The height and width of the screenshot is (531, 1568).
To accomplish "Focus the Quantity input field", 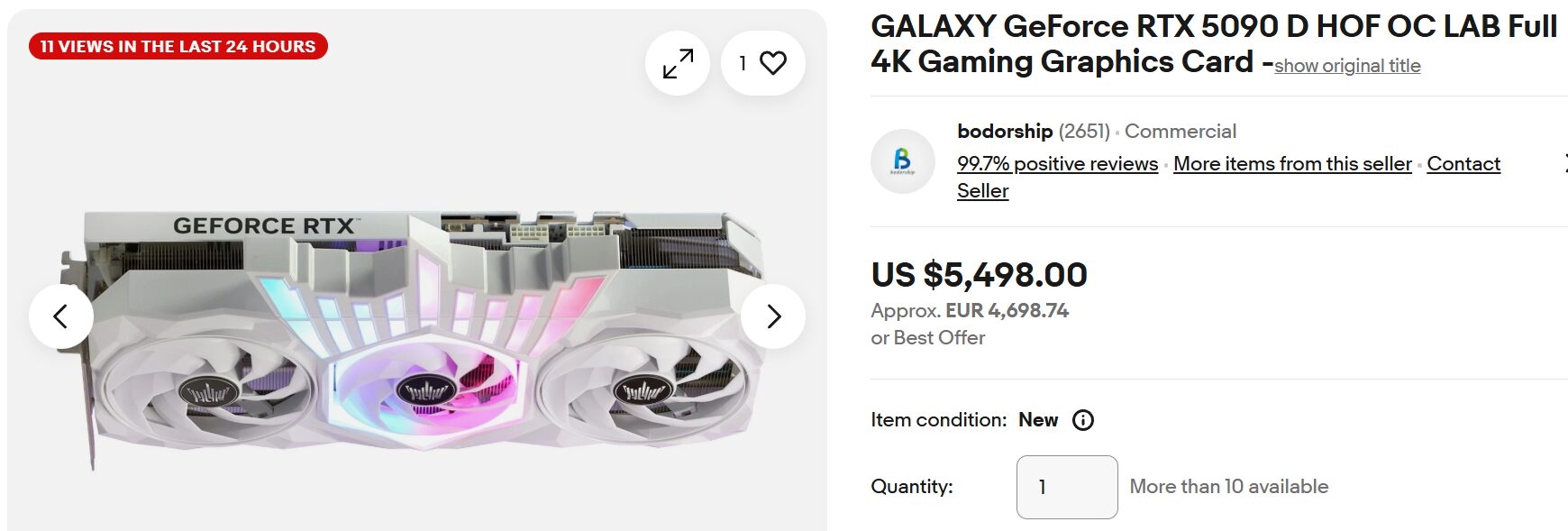I will click(1067, 487).
